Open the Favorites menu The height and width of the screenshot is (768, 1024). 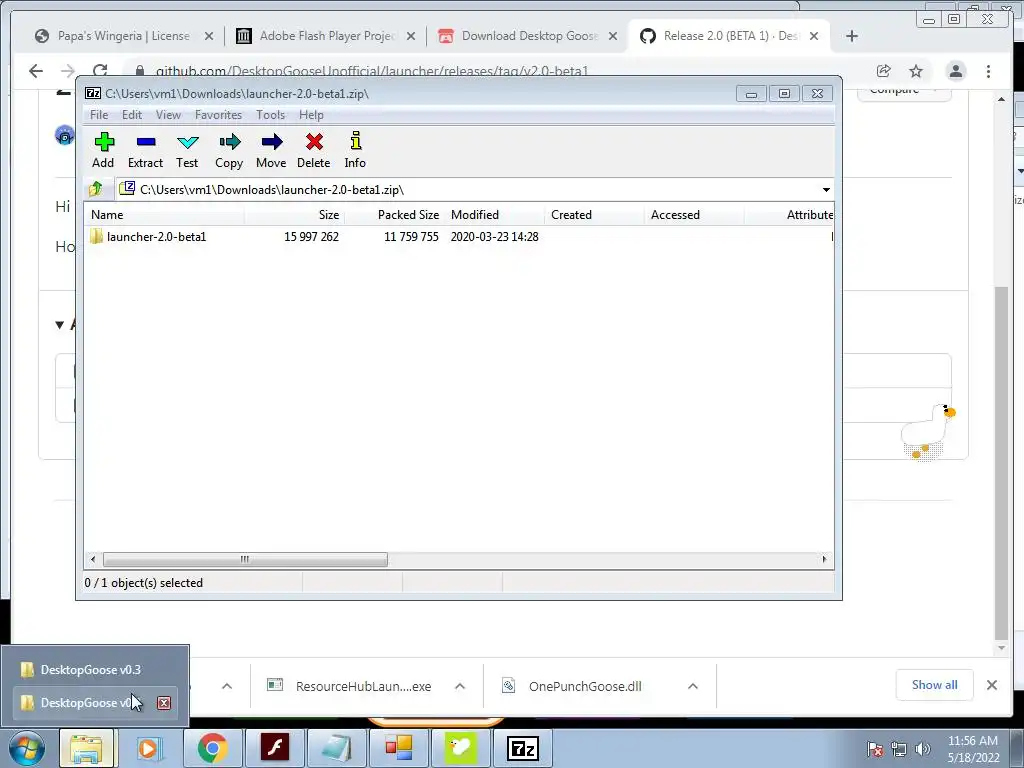(x=218, y=115)
